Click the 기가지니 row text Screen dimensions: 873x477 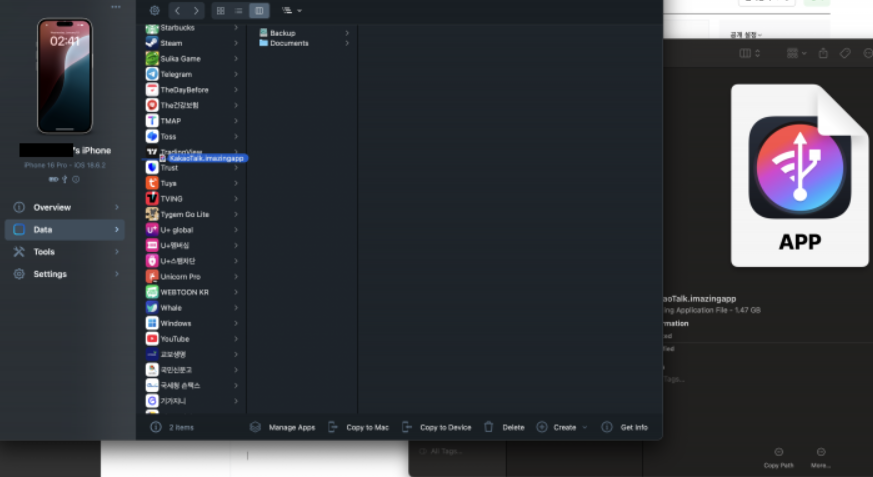173,401
